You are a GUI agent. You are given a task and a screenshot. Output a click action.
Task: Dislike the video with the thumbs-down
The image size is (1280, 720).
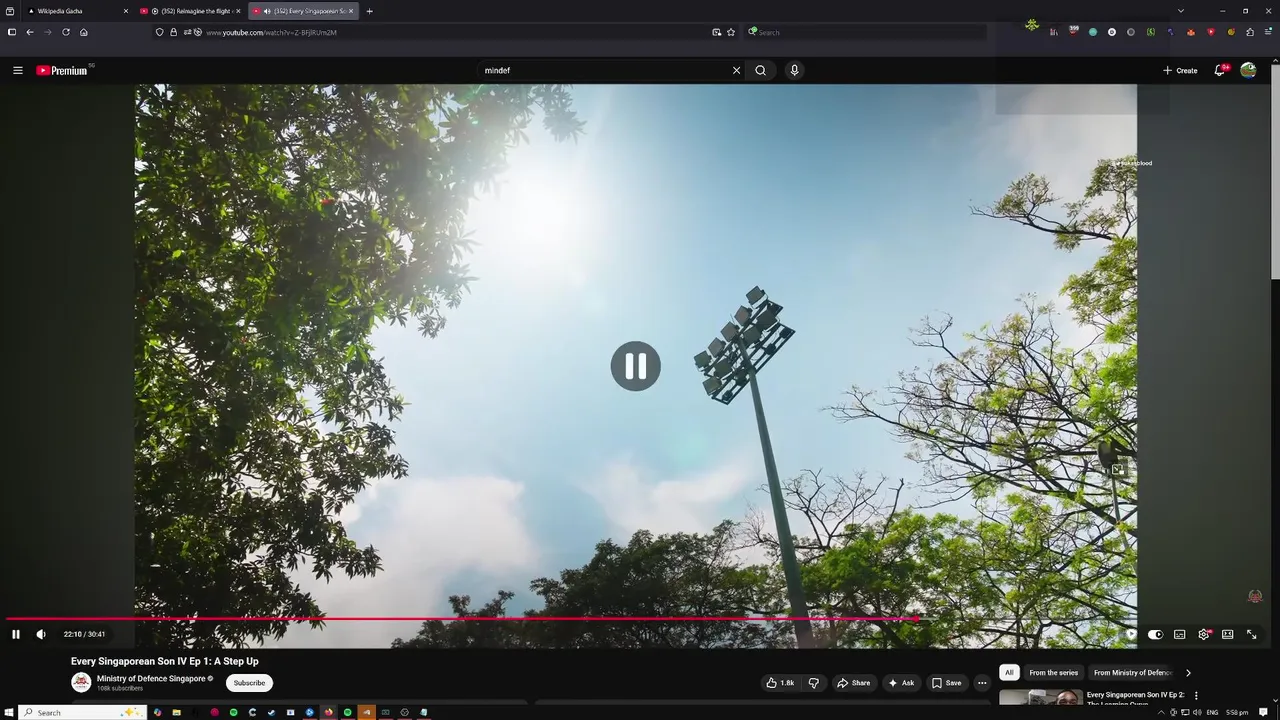click(x=813, y=683)
